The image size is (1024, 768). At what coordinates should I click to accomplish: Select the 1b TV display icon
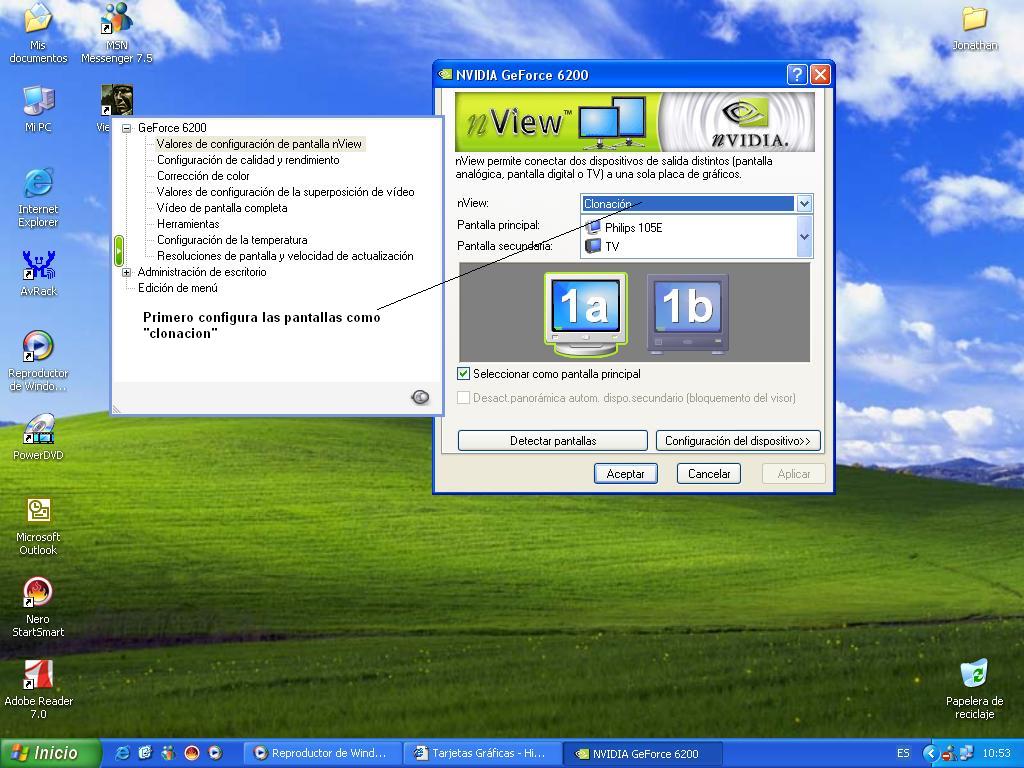687,313
